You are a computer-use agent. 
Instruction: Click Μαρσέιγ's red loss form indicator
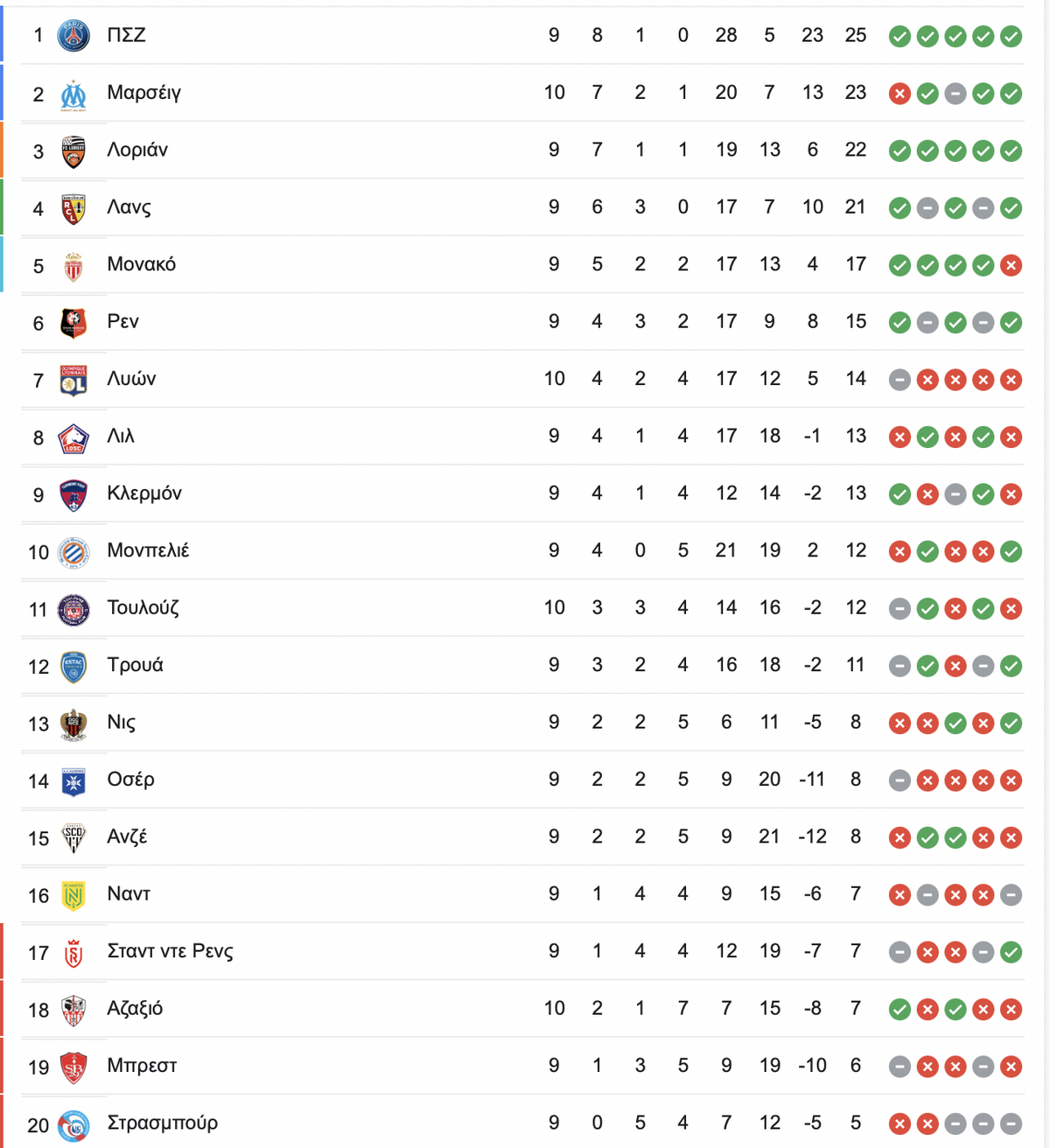pyautogui.click(x=899, y=94)
